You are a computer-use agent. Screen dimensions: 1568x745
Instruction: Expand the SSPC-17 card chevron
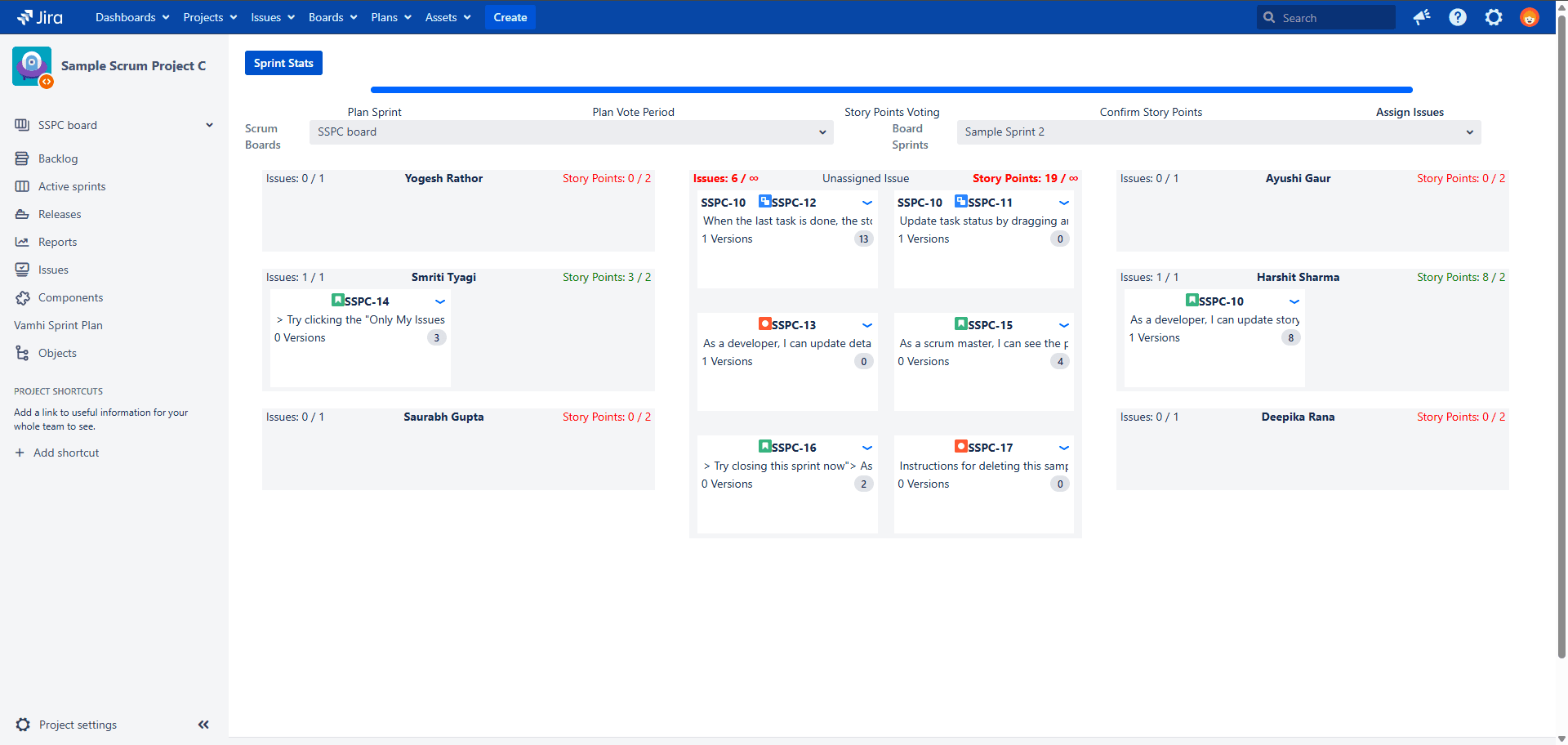(x=1064, y=448)
